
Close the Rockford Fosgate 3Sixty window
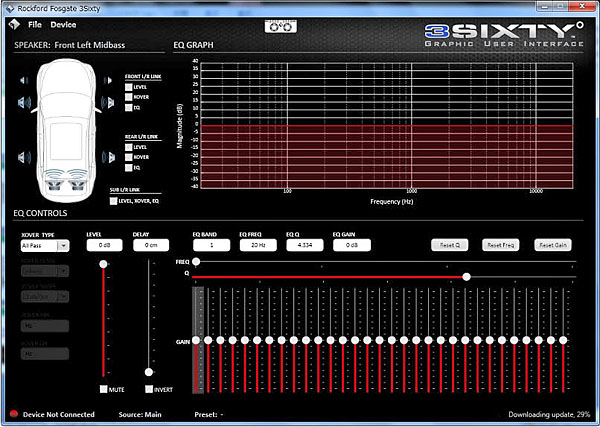tap(582, 5)
